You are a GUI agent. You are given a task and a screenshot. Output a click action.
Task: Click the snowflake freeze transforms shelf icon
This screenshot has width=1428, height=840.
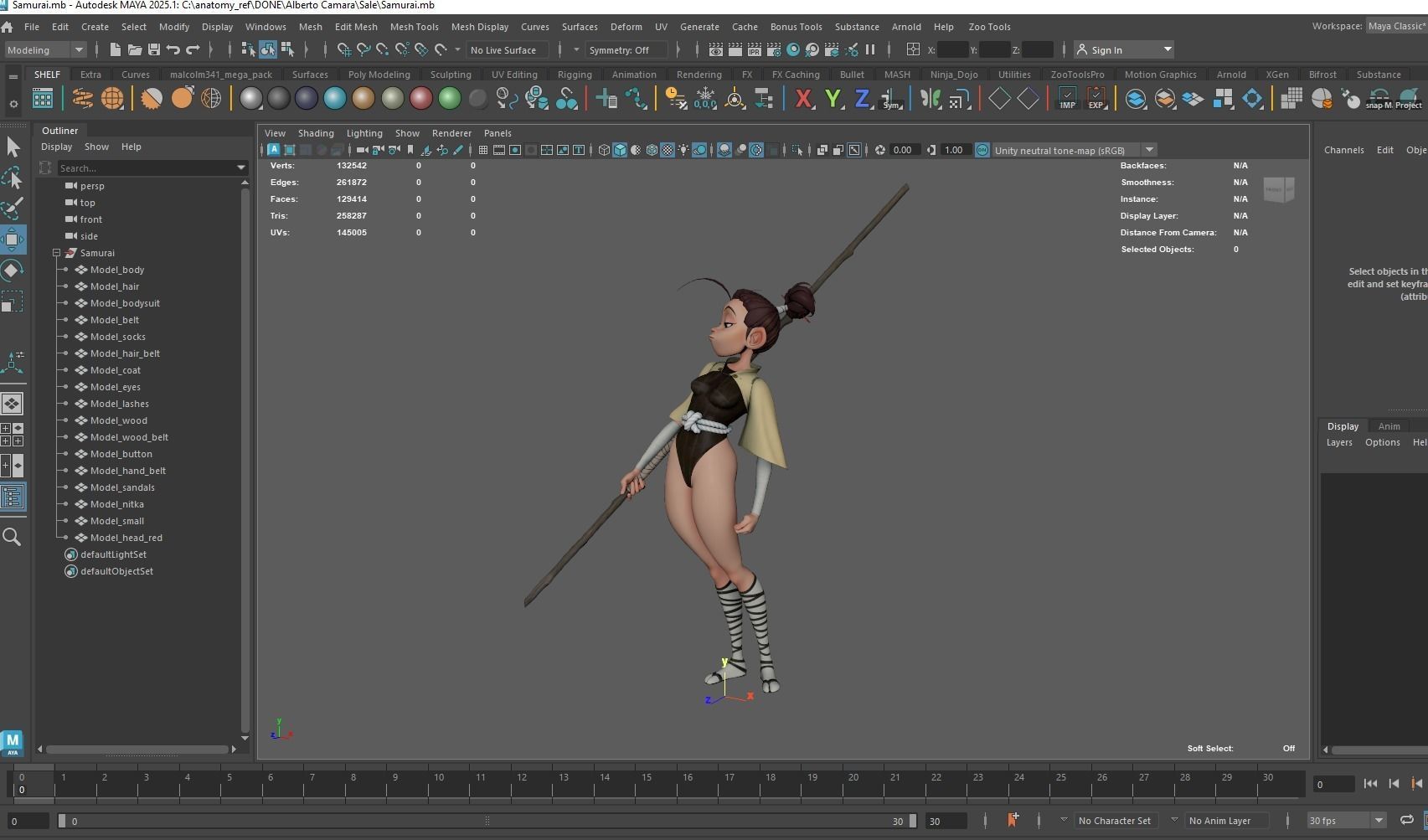(705, 99)
